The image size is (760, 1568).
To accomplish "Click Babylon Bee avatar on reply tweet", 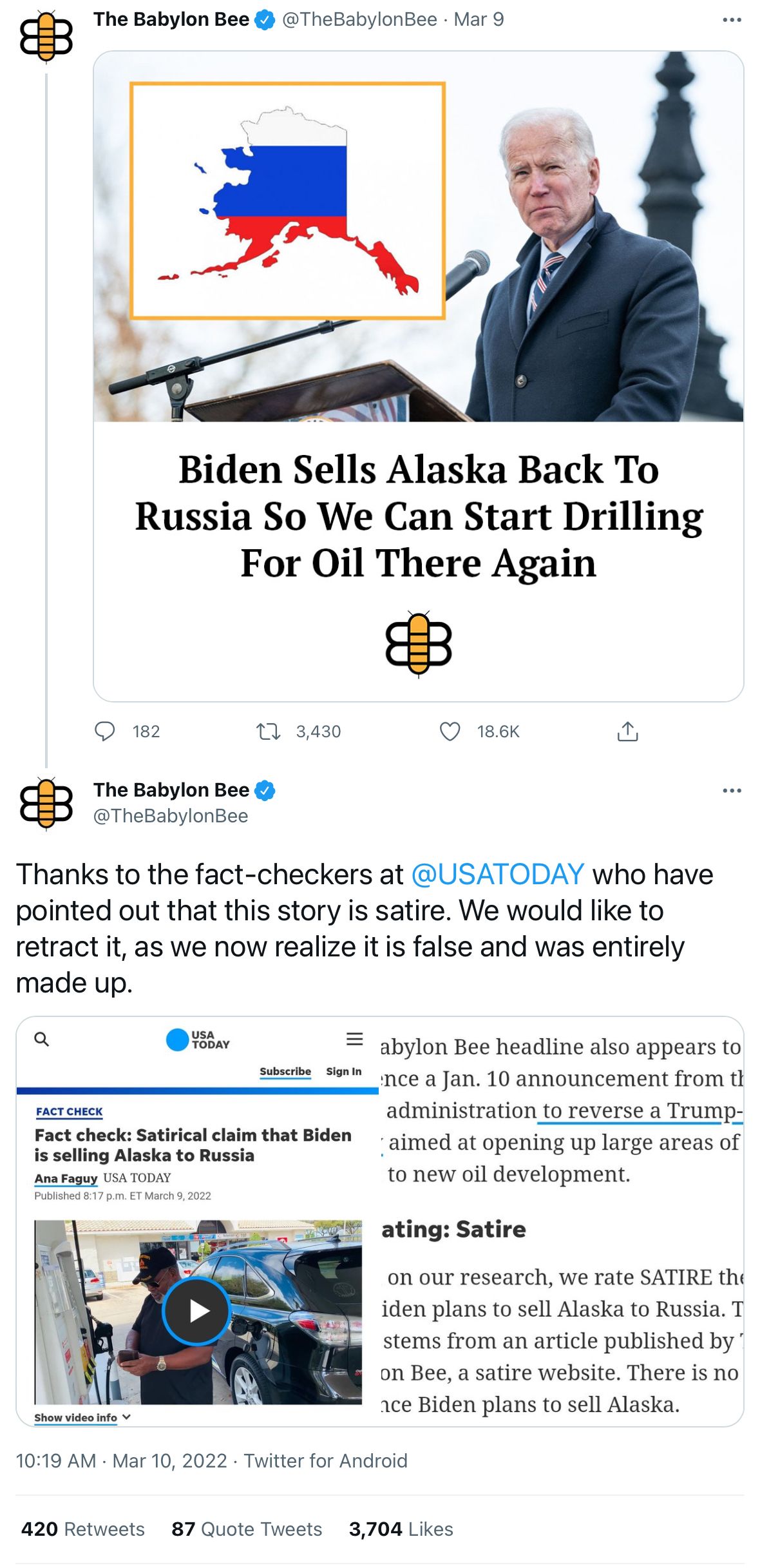I will [46, 803].
